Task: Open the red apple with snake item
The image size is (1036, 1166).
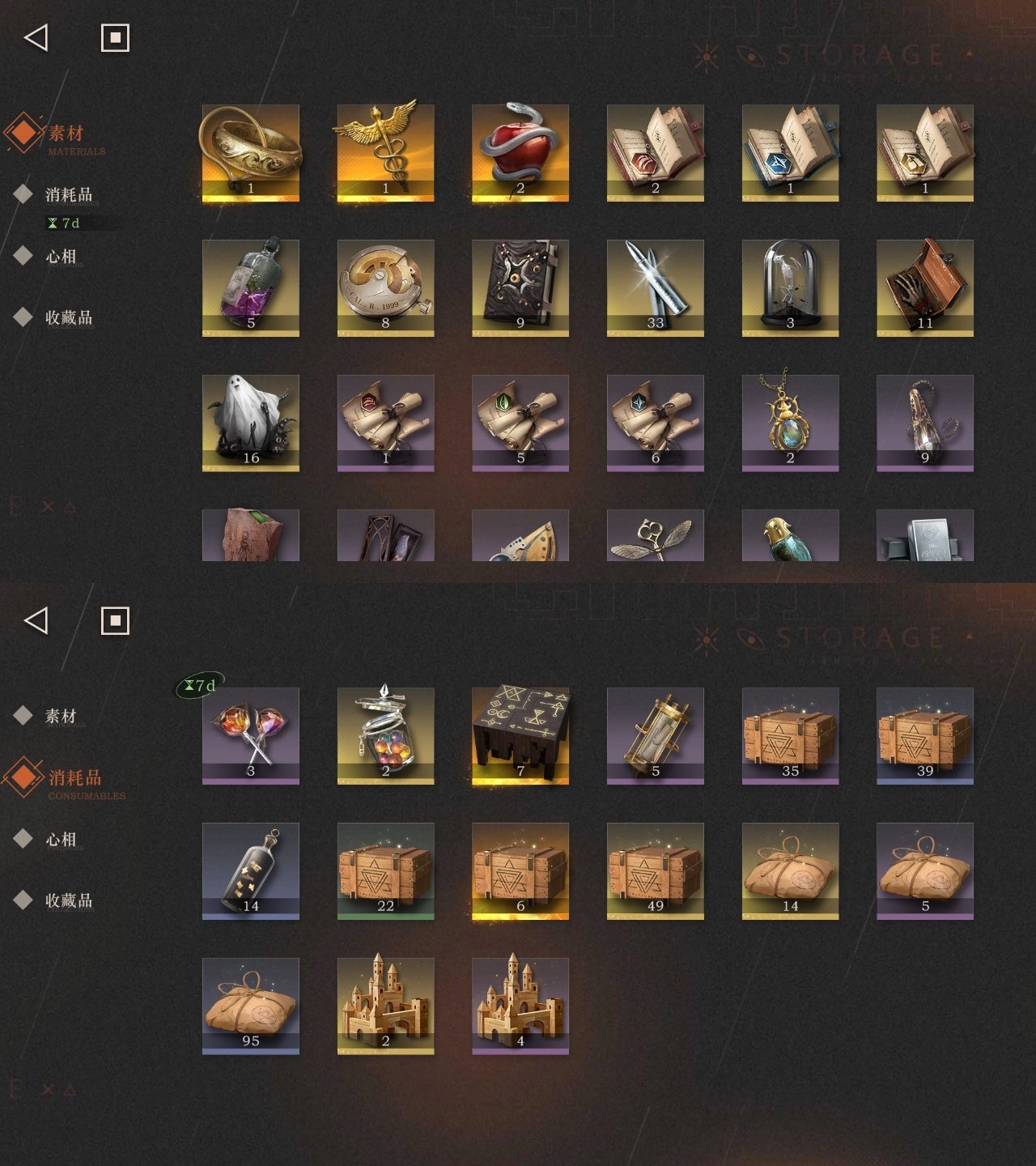Action: coord(520,152)
